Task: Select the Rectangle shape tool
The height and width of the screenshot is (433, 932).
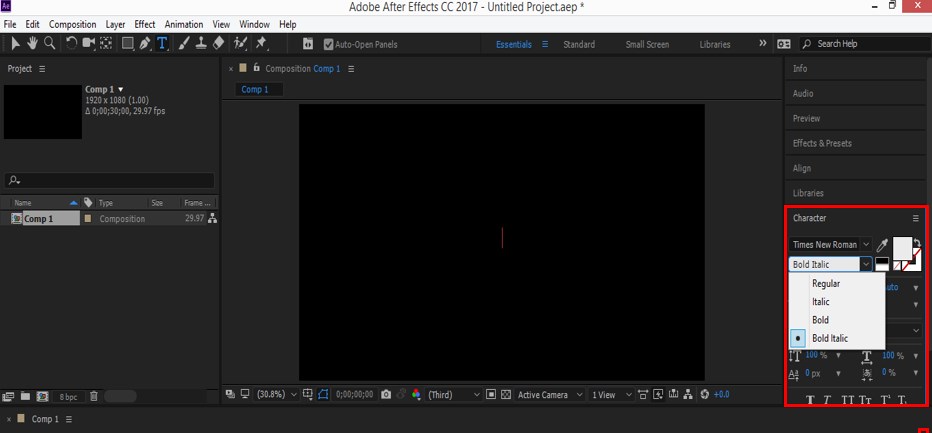Action: [x=127, y=43]
